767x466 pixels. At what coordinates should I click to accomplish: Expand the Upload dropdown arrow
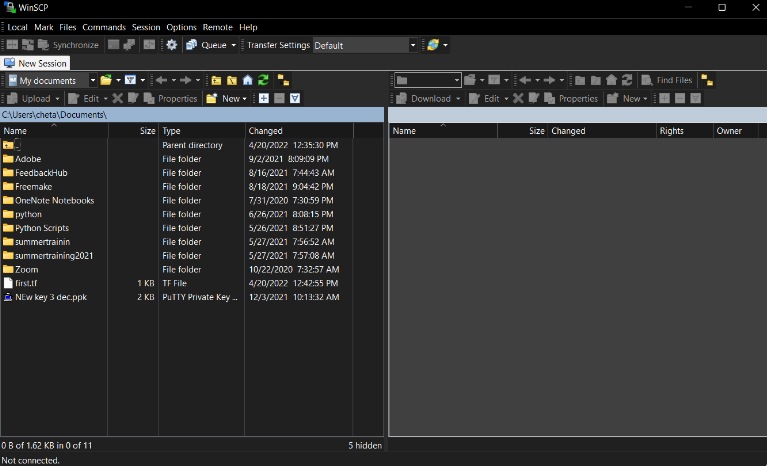[x=57, y=99]
